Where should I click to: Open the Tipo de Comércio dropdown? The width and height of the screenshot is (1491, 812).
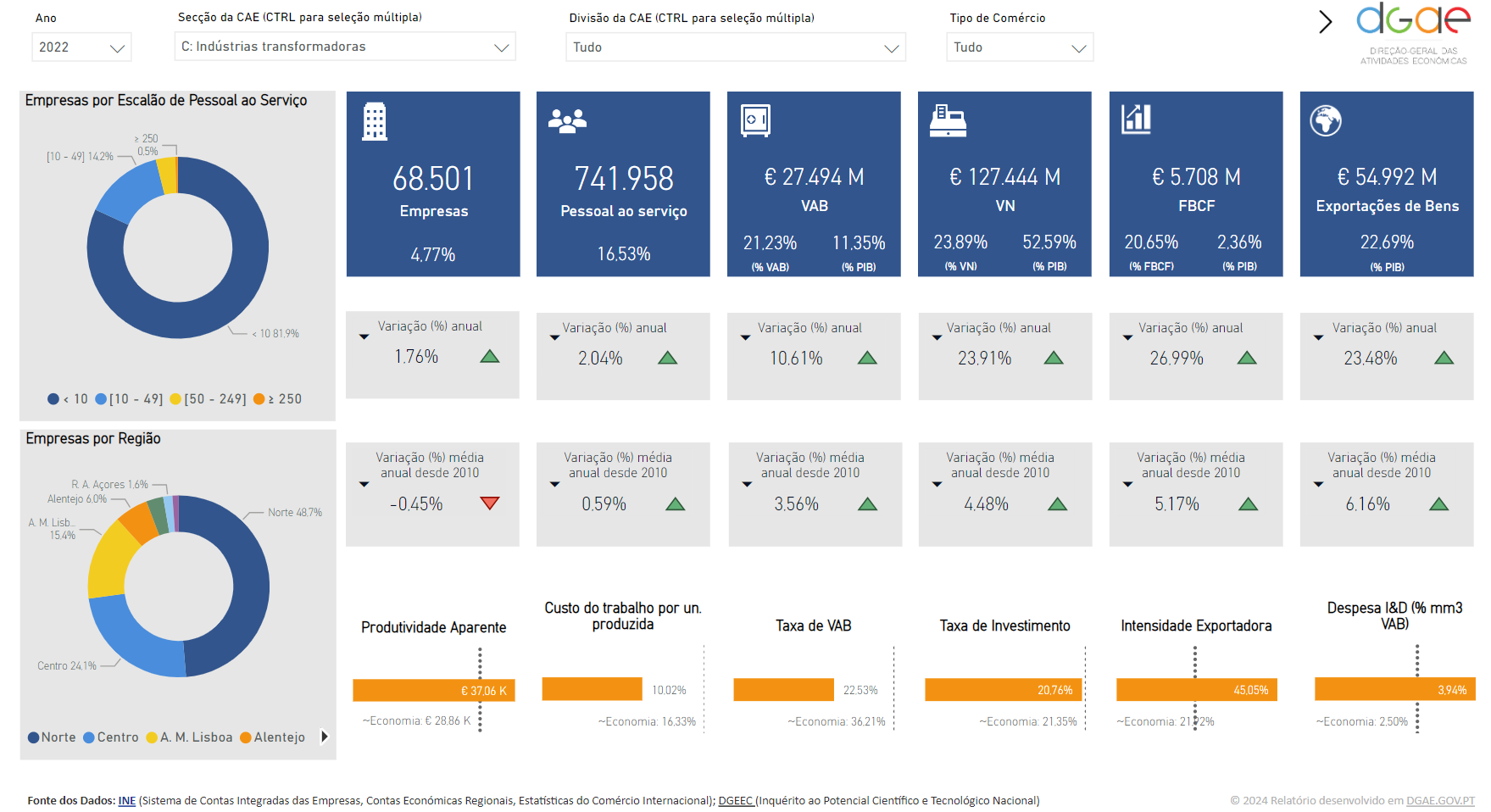[x=1020, y=47]
